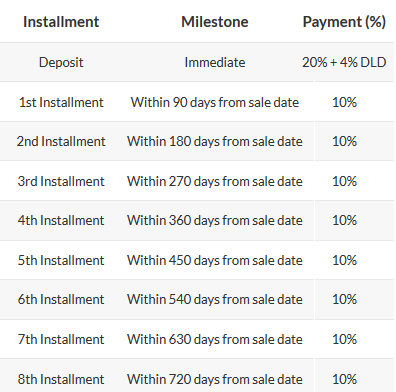
Task: Click the 8th Installment cell
Action: tap(61, 379)
